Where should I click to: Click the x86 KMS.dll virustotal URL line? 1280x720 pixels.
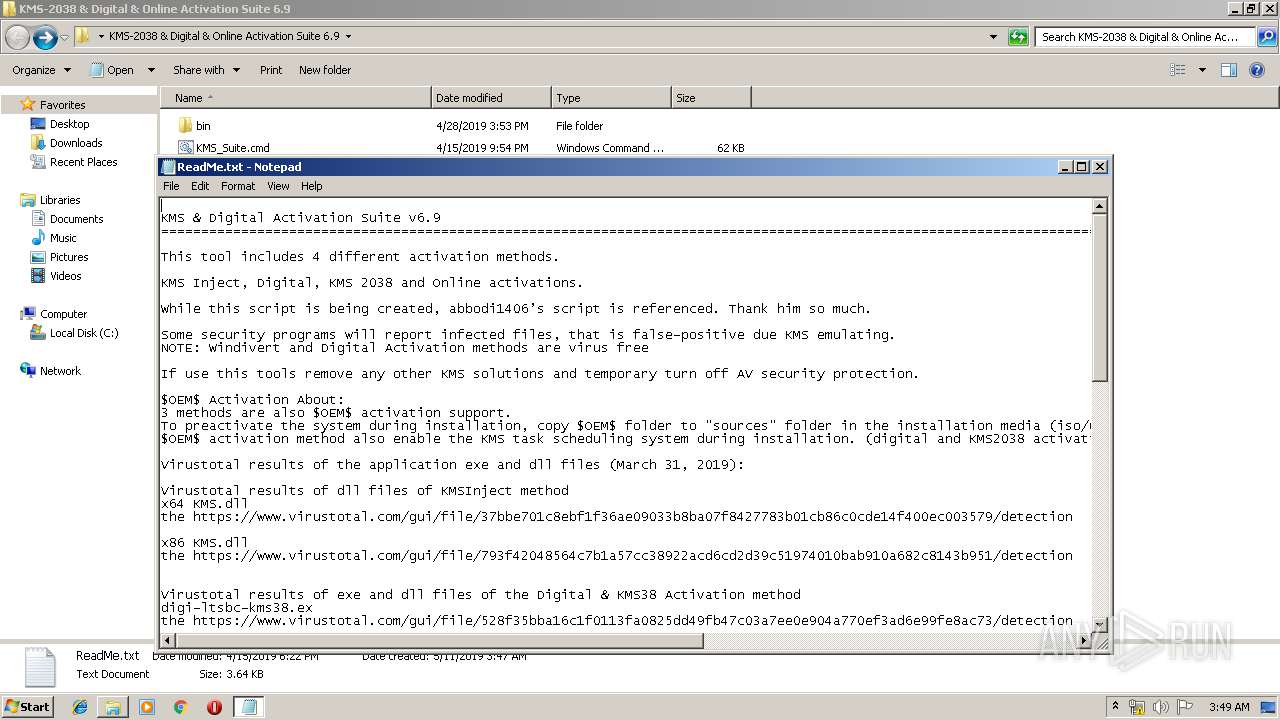click(616, 555)
